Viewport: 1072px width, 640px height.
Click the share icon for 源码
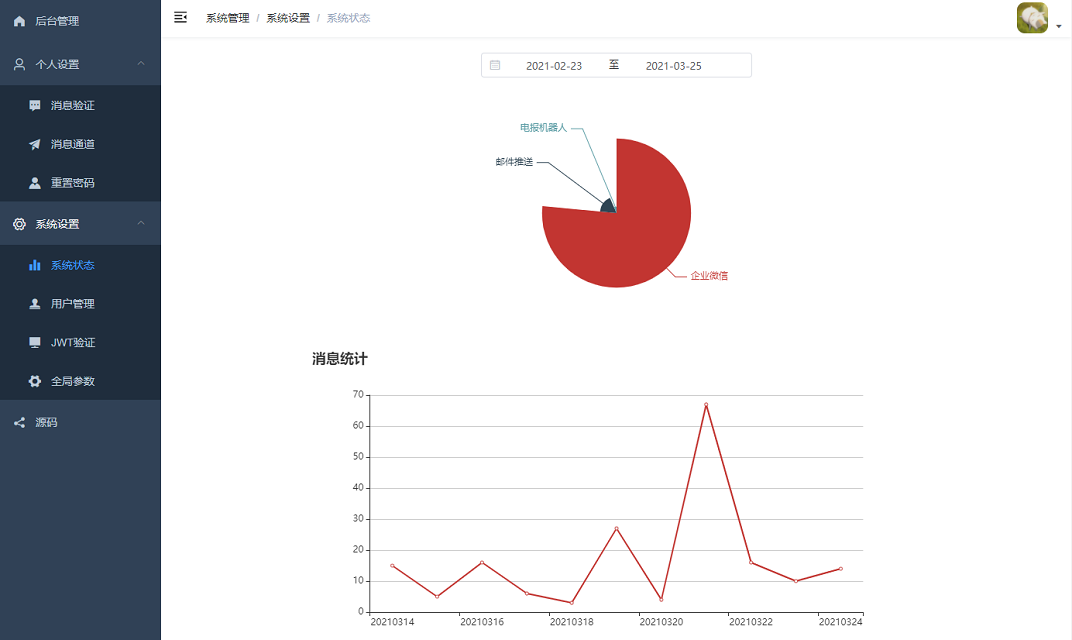coord(19,422)
